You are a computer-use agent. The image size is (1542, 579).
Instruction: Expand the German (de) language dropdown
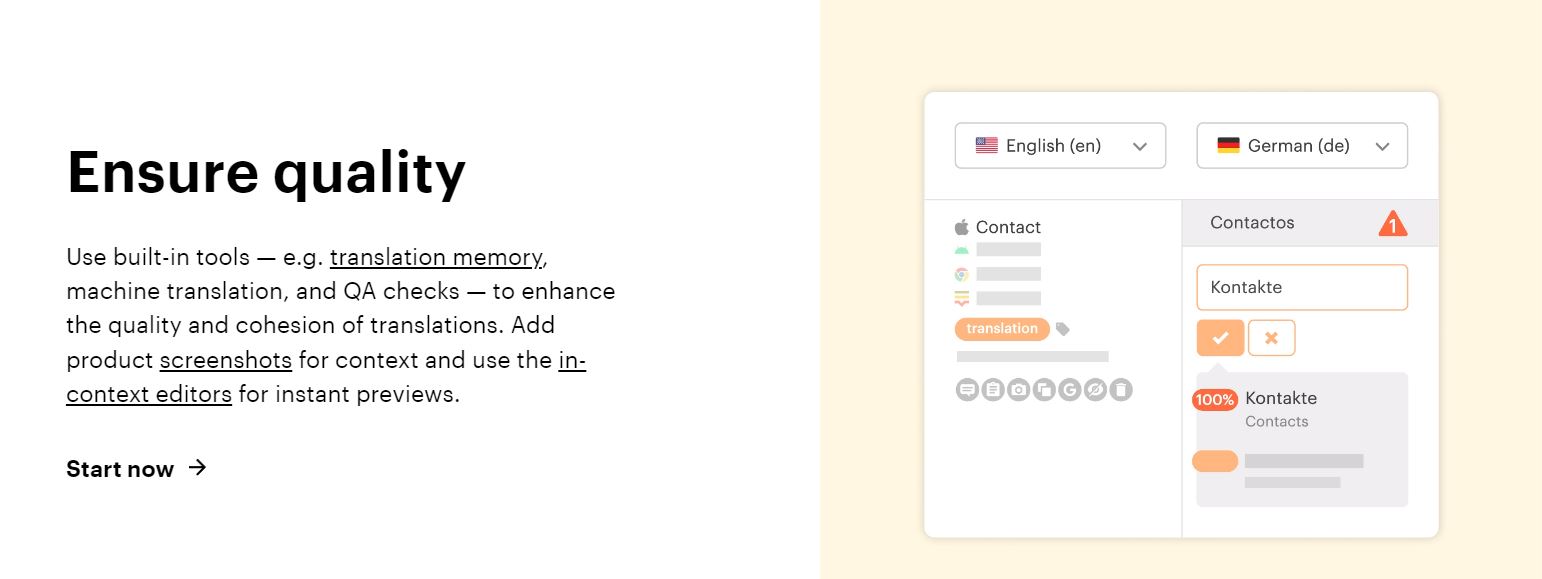pyautogui.click(x=1302, y=146)
